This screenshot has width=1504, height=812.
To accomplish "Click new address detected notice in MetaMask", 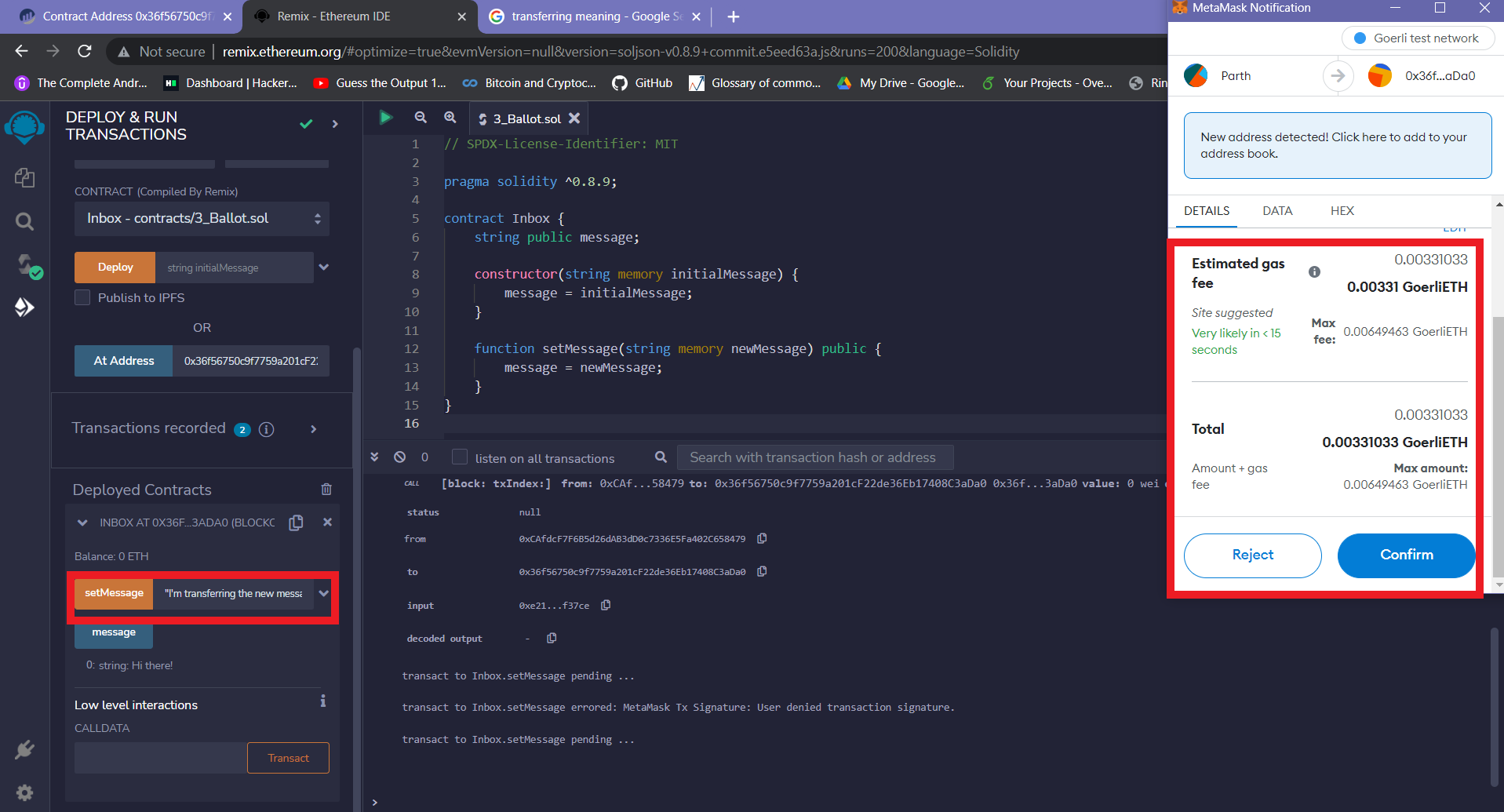I will (x=1337, y=145).
